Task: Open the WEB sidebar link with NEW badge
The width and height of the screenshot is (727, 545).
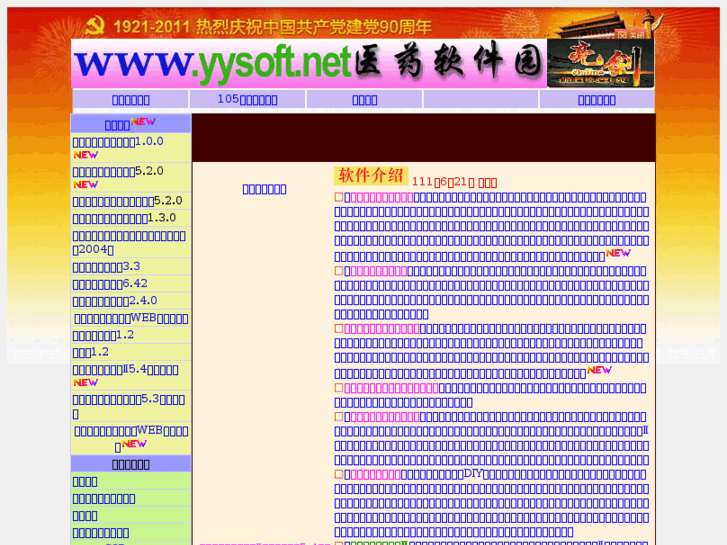Action: pyautogui.click(x=131, y=431)
